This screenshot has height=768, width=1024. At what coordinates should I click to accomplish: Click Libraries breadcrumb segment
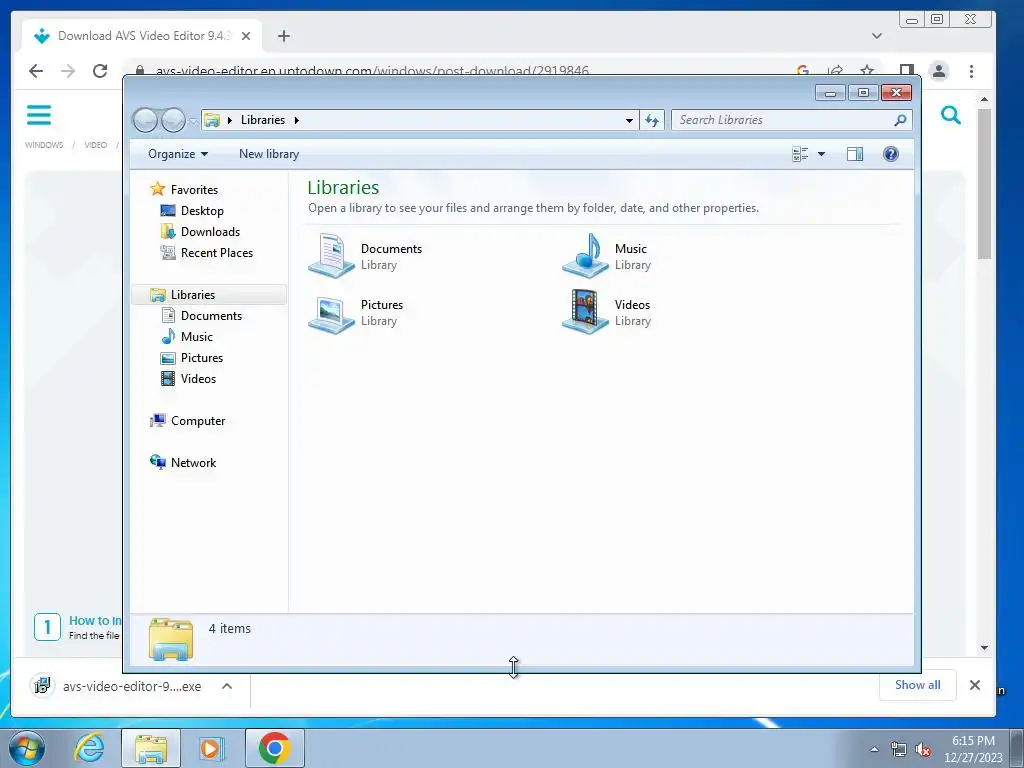click(x=263, y=120)
